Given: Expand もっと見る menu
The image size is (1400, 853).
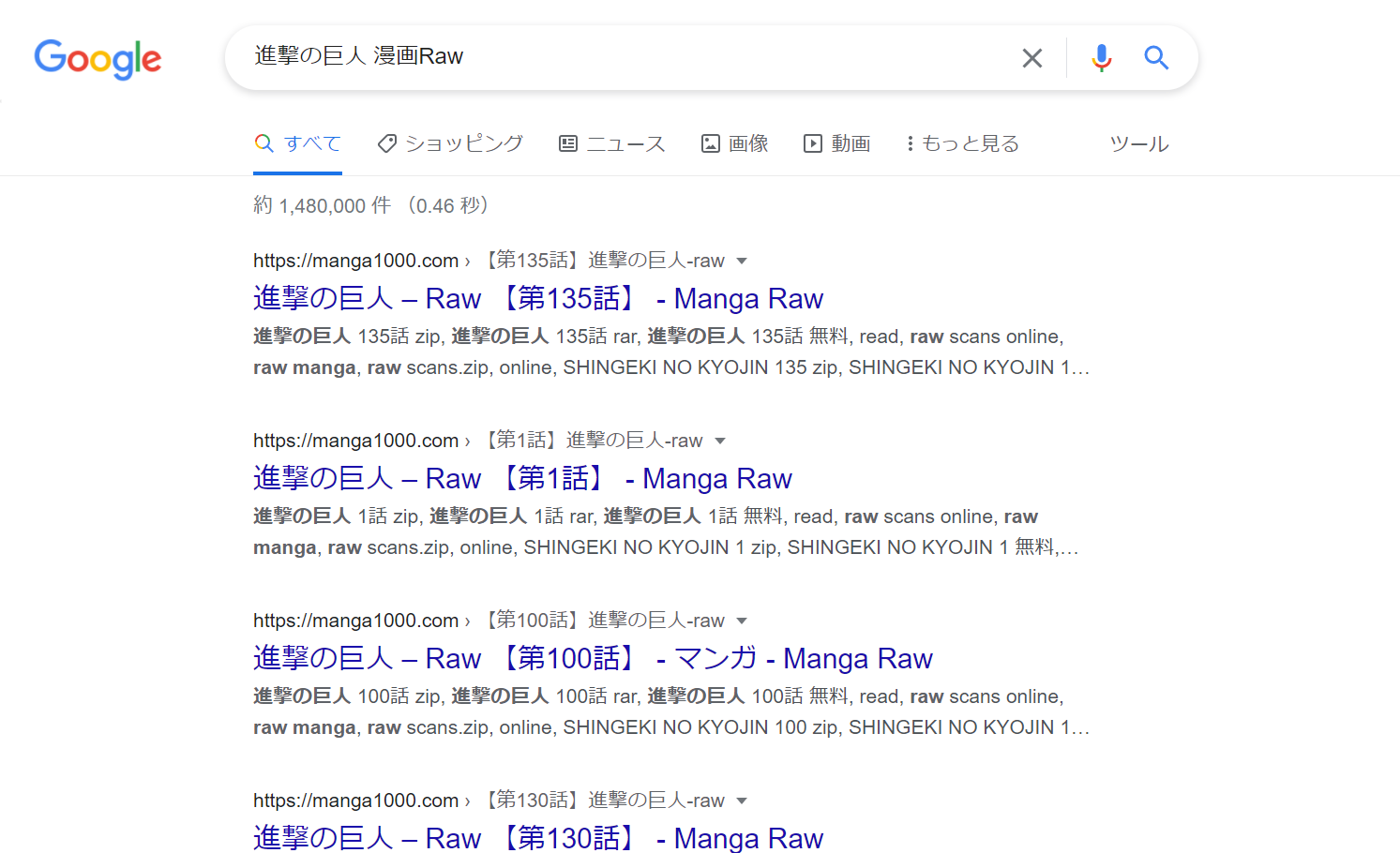Looking at the screenshot, I should [x=963, y=143].
